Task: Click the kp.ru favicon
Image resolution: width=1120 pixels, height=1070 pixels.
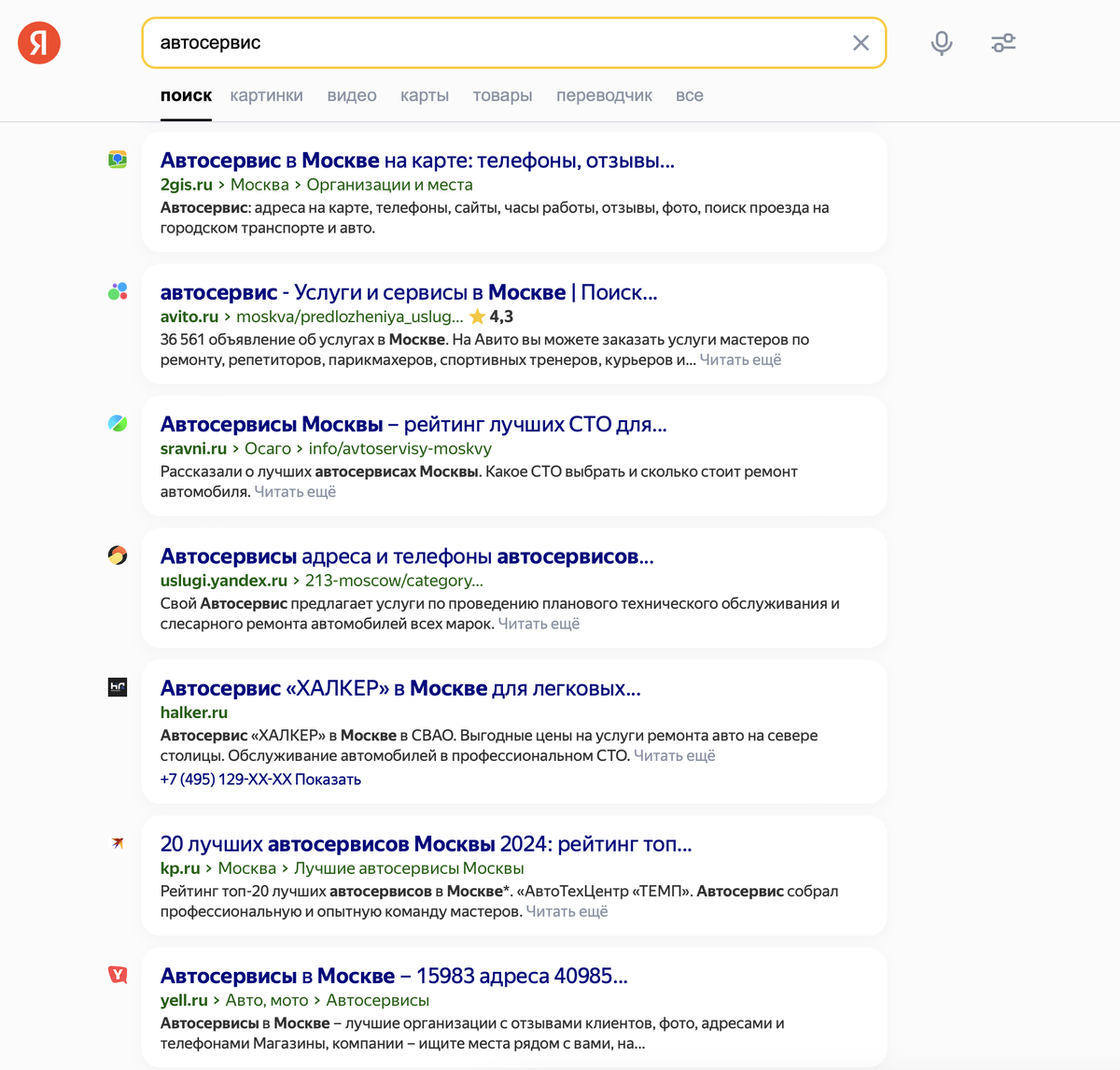Action: [x=118, y=843]
